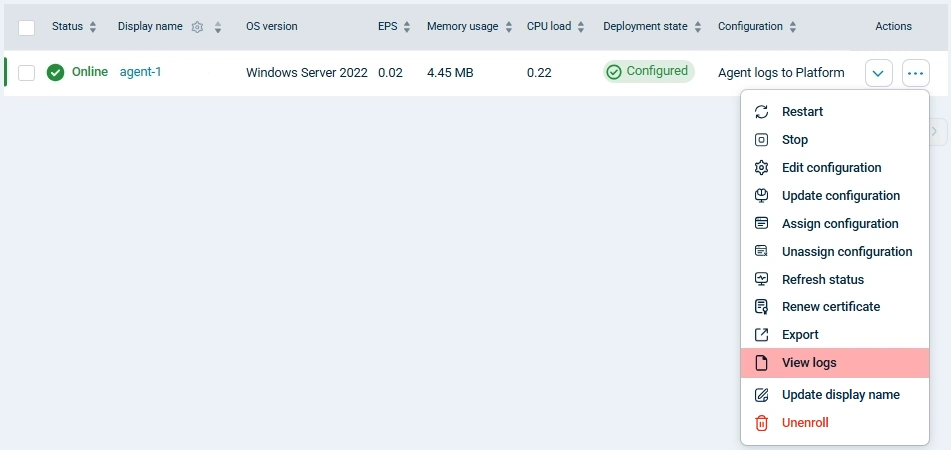This screenshot has width=951, height=450.
Task: Click the View logs document icon
Action: 761,363
